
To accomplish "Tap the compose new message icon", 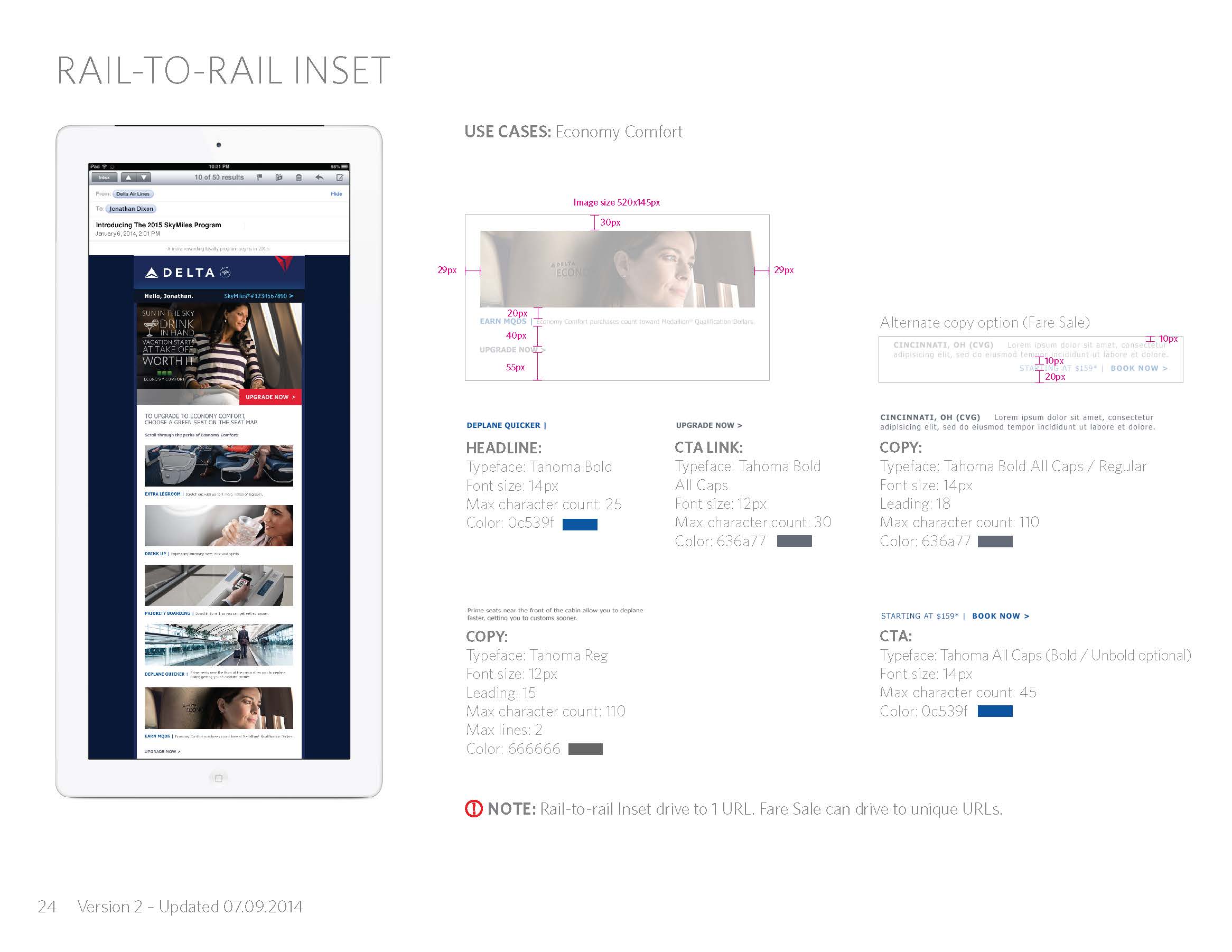I will pyautogui.click(x=340, y=178).
